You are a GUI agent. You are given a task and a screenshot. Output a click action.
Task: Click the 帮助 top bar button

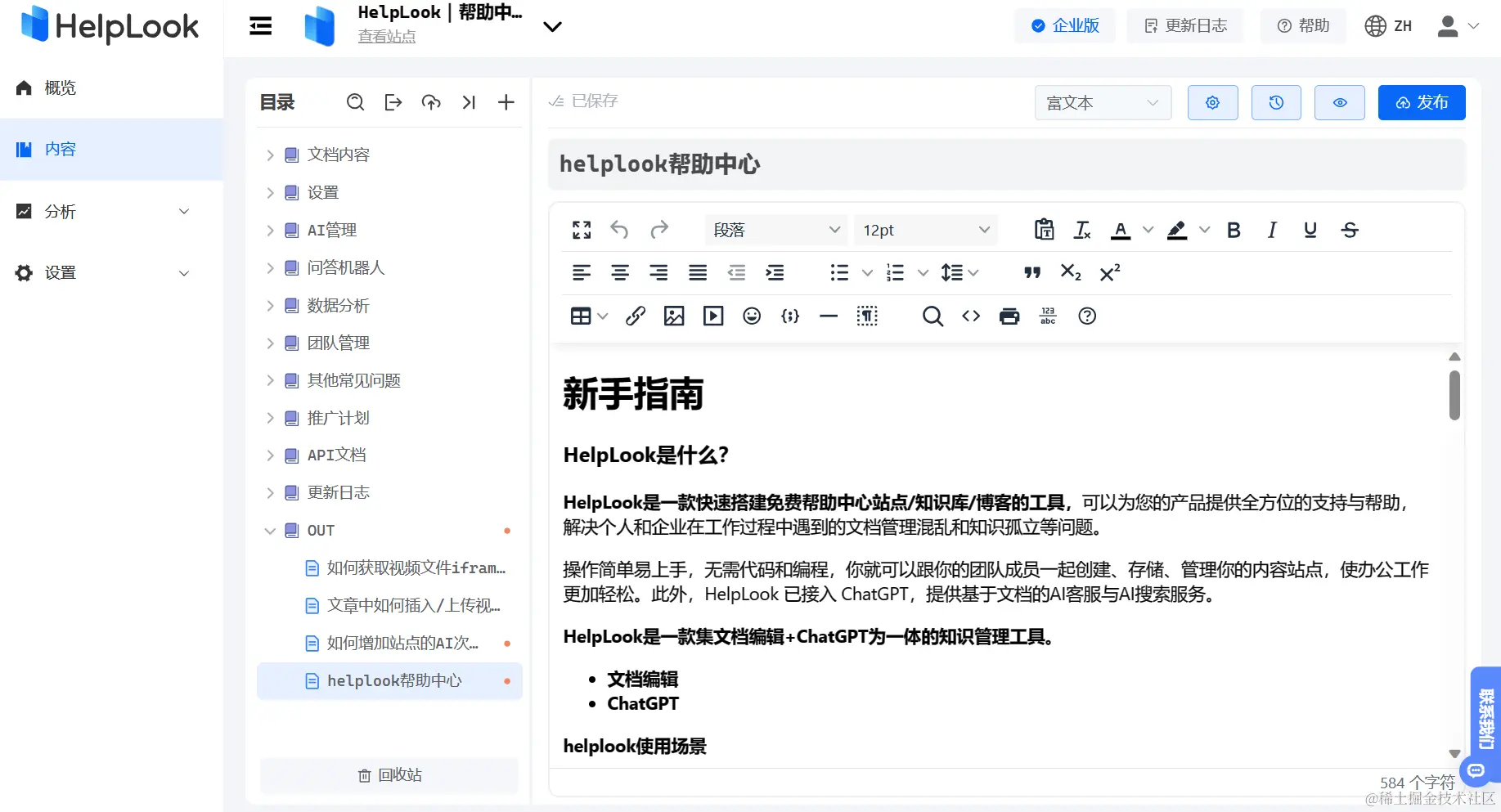[x=1303, y=26]
